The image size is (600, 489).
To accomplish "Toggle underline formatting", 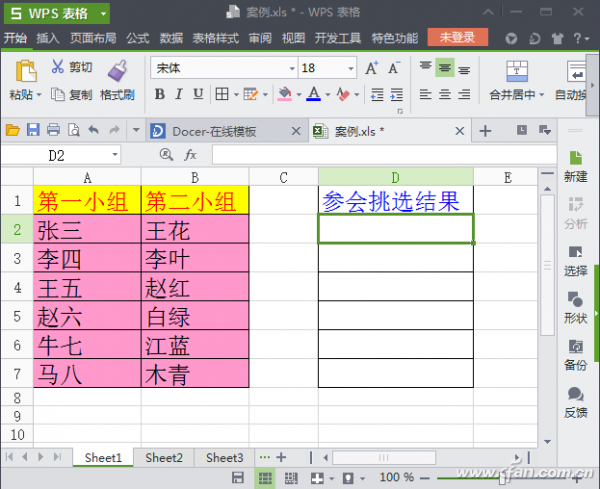I will 198,94.
